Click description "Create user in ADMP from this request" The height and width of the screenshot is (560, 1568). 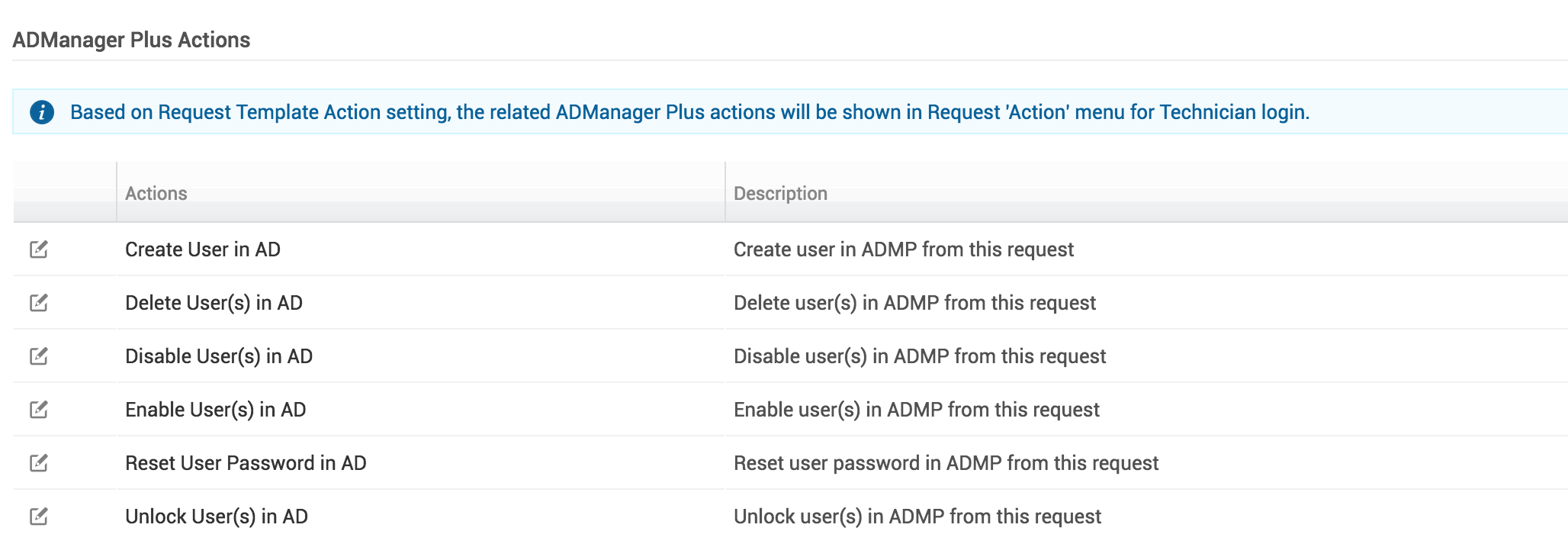[903, 249]
